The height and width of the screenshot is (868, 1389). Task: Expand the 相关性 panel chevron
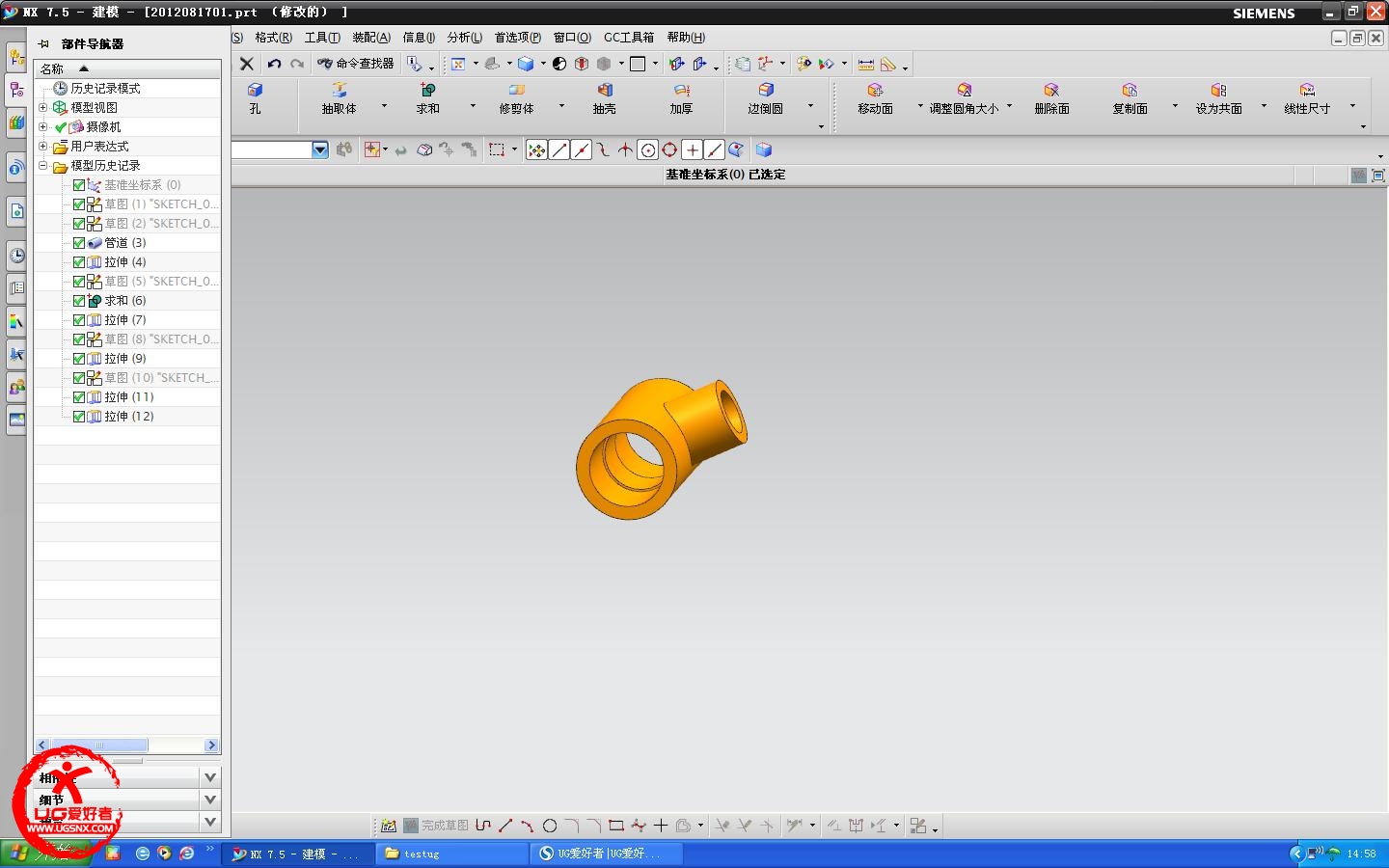tap(210, 777)
